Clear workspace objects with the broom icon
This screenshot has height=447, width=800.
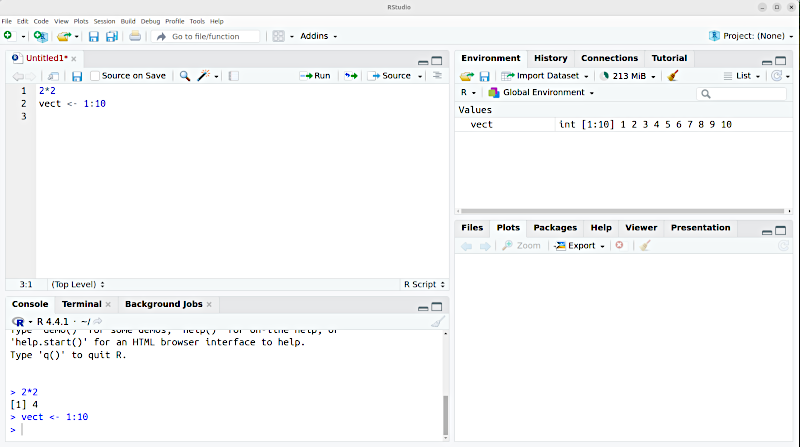pyautogui.click(x=673, y=76)
